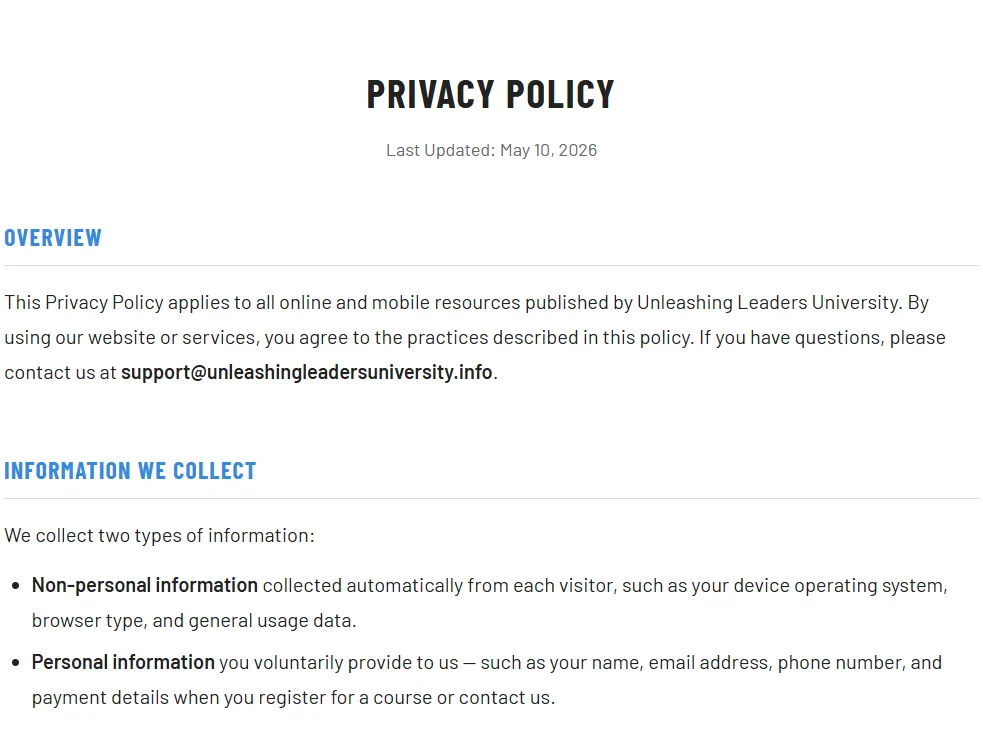Click the divider under INFORMATION WE COLLECT
This screenshot has height=755, width=983.
[492, 499]
